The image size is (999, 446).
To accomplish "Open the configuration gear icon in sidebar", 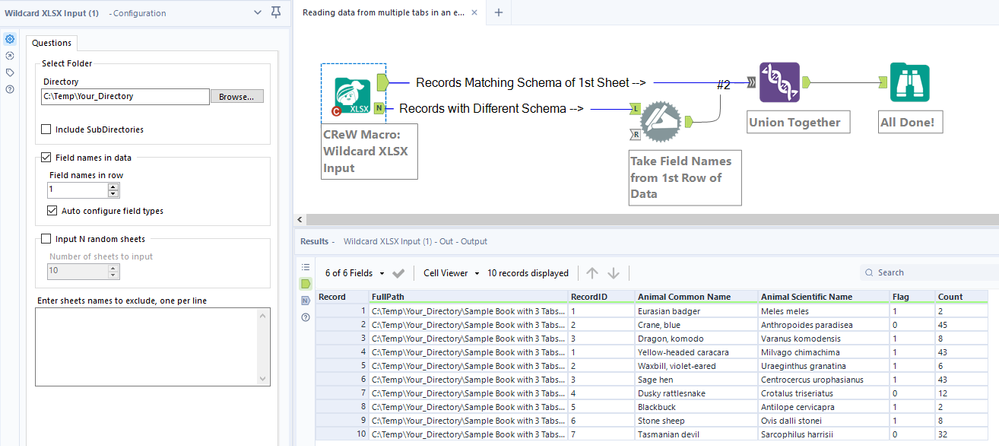I will click(x=10, y=40).
